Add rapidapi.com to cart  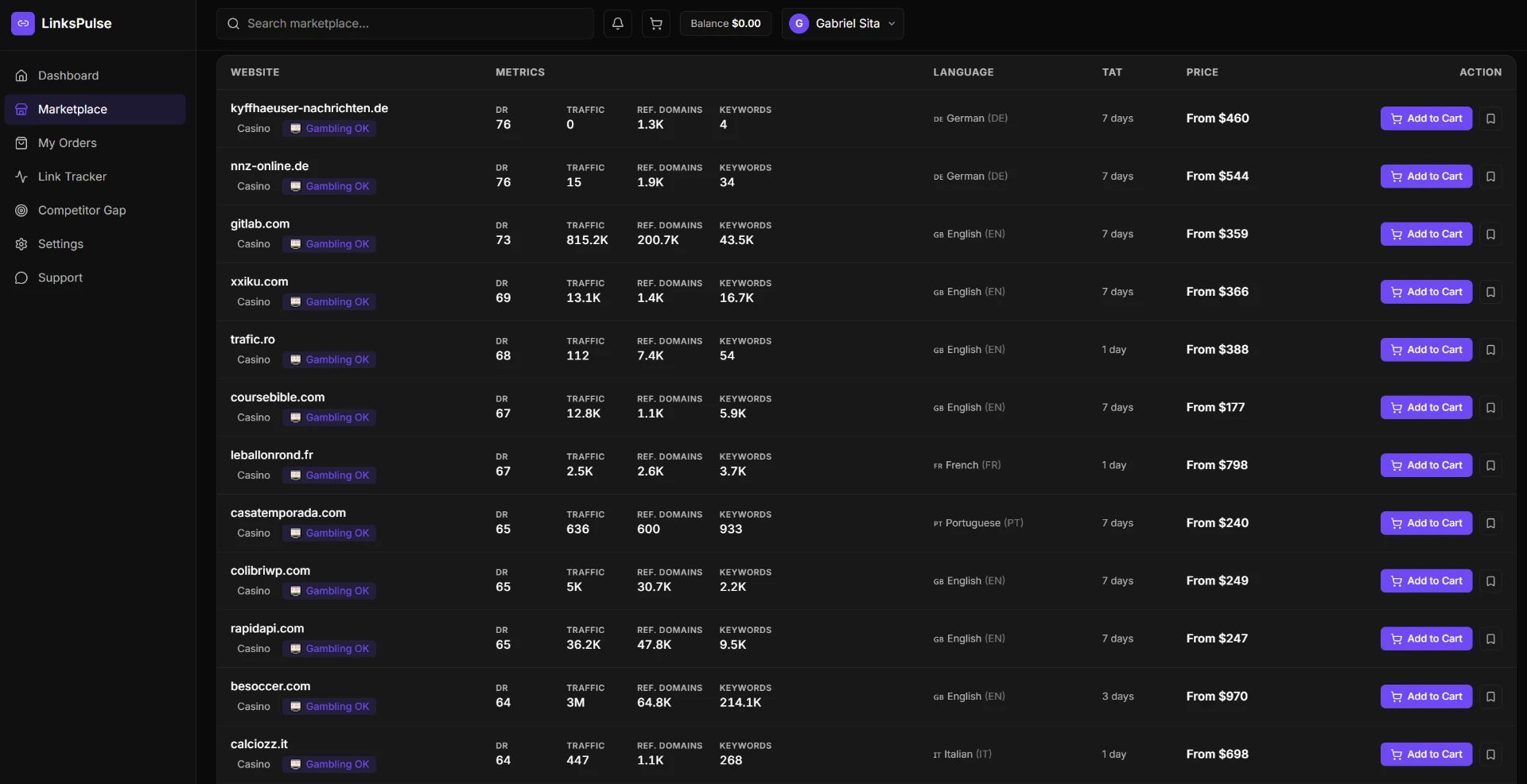tap(1427, 638)
